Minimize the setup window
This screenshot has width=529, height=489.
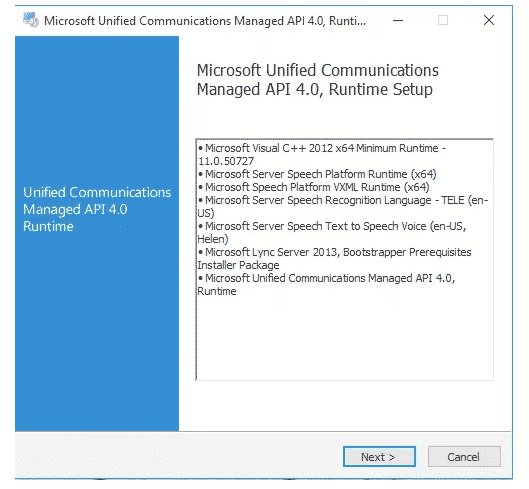(398, 20)
